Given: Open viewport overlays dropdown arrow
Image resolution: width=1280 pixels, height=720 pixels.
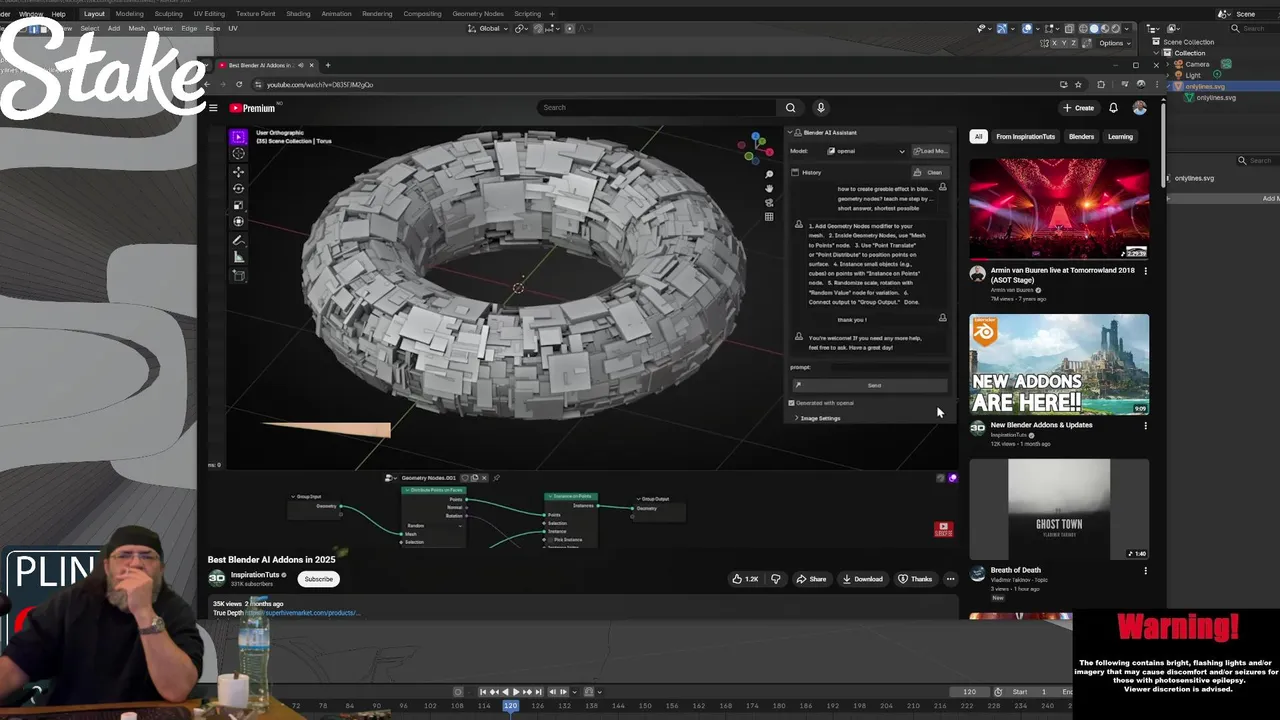Looking at the screenshot, I should coord(1037,29).
